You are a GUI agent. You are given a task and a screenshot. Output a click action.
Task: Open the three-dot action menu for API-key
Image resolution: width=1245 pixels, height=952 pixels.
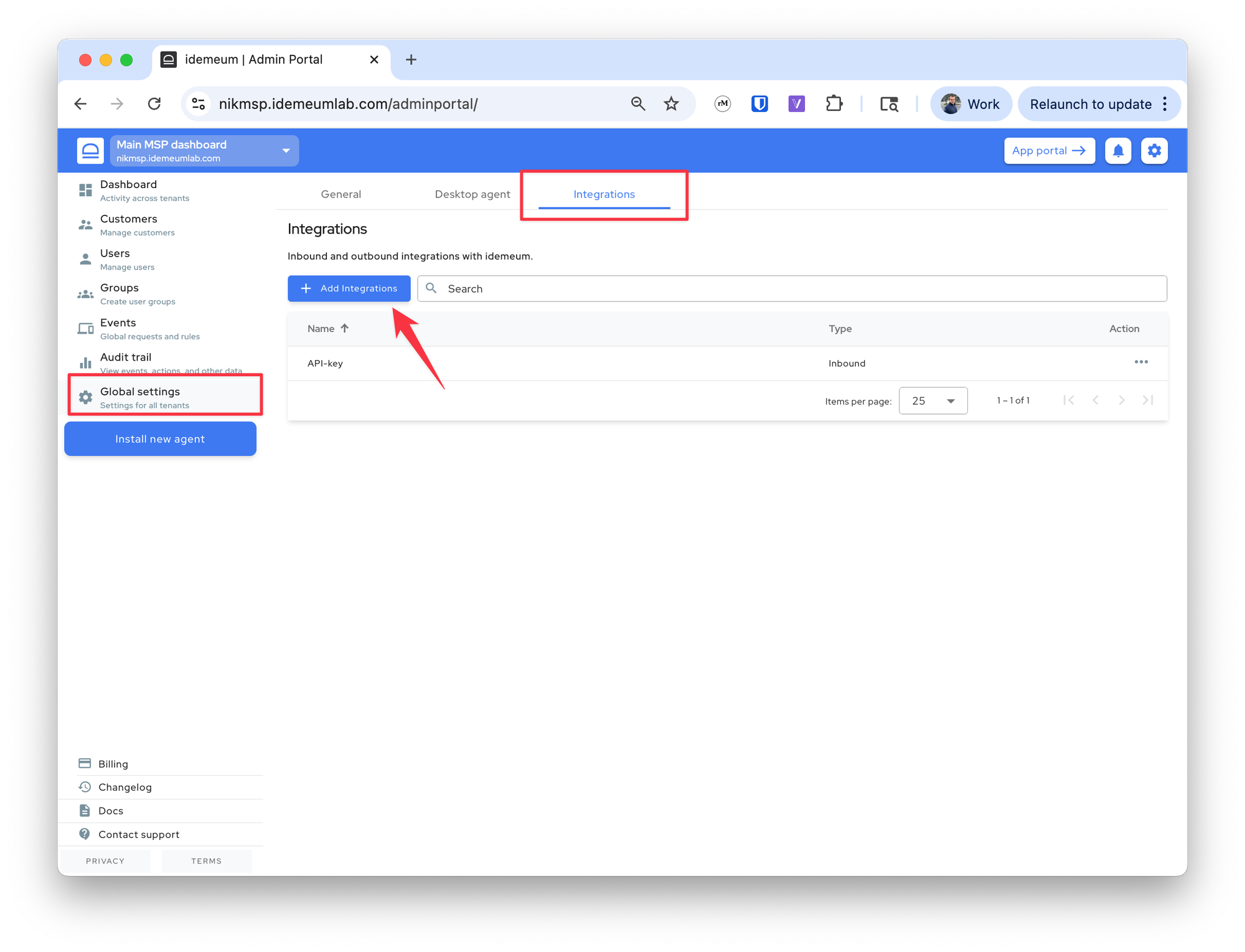(x=1141, y=362)
